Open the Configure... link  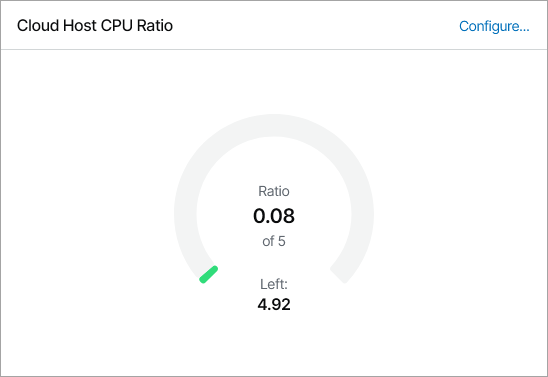[494, 26]
